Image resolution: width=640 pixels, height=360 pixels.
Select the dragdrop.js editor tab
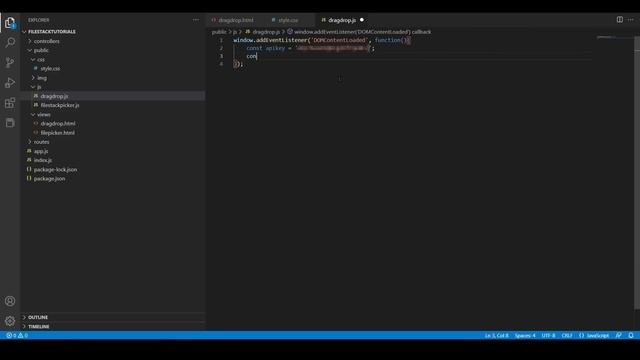coord(342,20)
